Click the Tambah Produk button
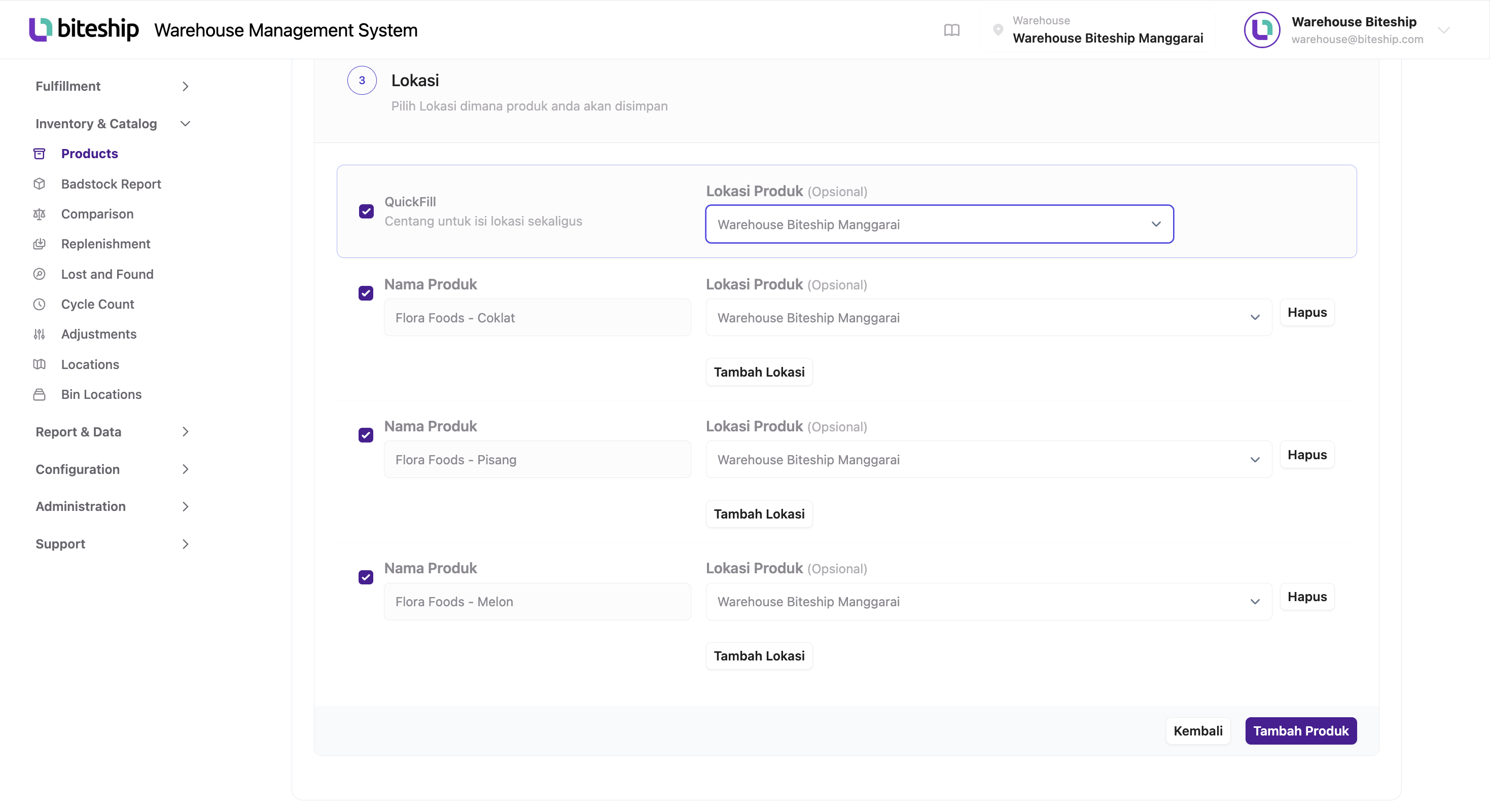Image resolution: width=1490 pixels, height=812 pixels. (x=1301, y=730)
